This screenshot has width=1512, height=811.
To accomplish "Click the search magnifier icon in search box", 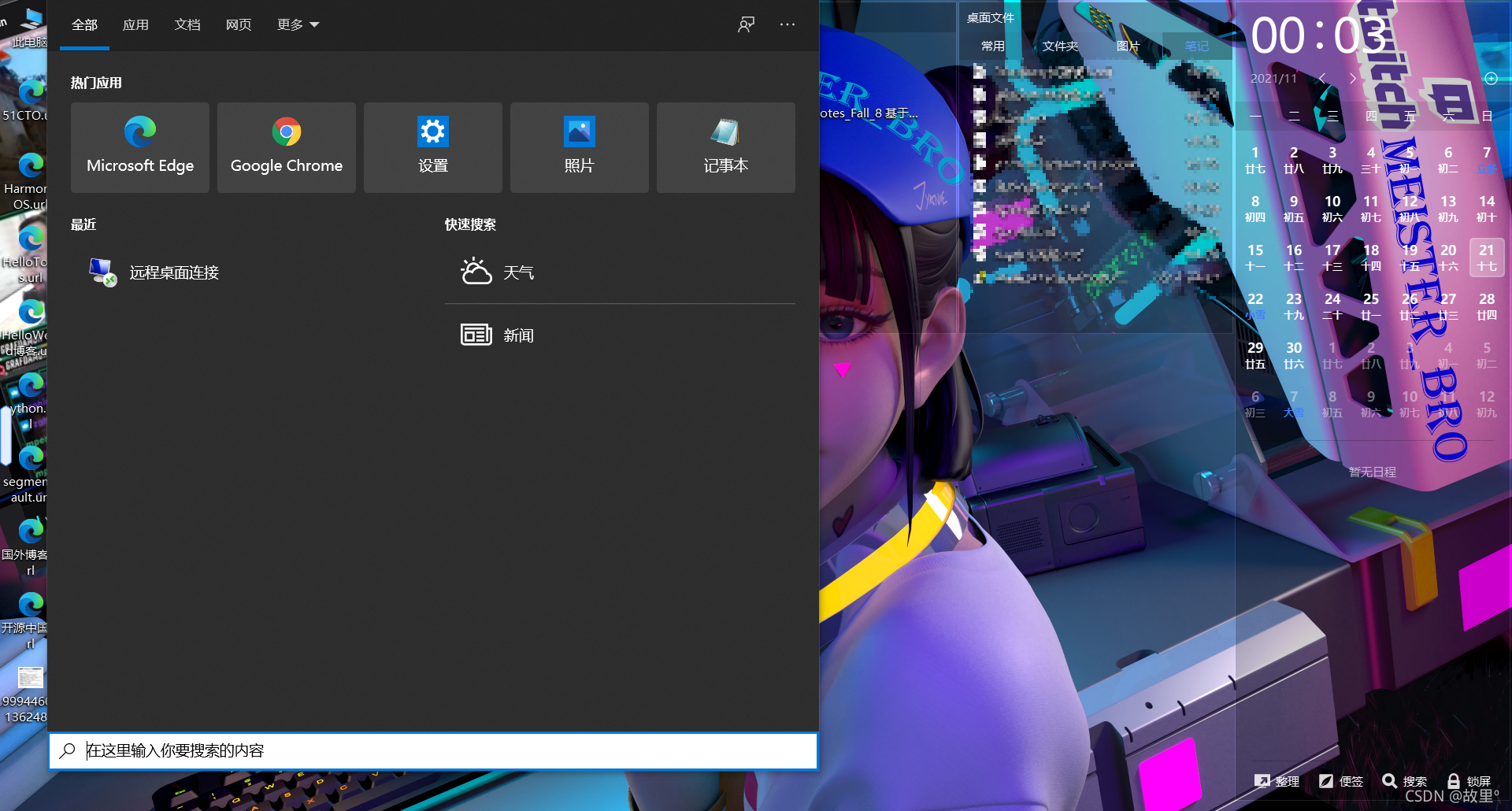I will [x=69, y=750].
